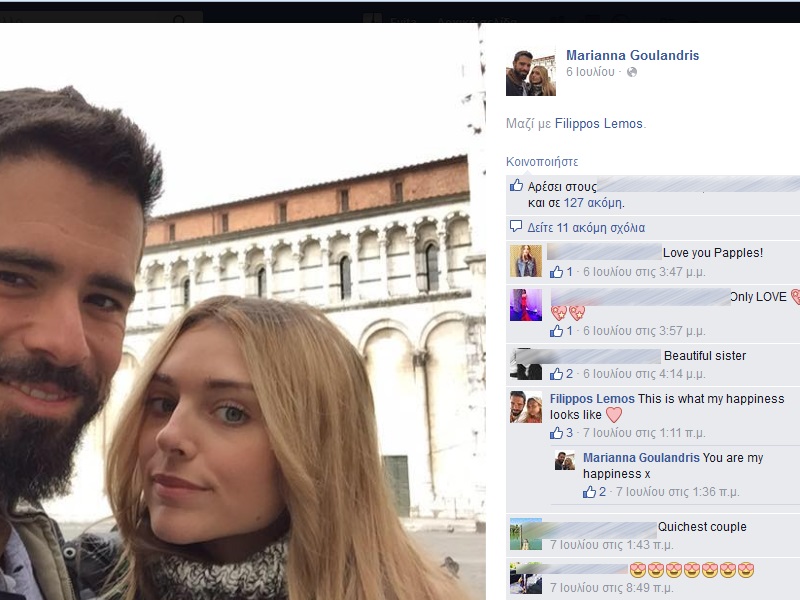Click the 'Only LOVE' comment text
Screen dimensions: 800x600
[758, 296]
